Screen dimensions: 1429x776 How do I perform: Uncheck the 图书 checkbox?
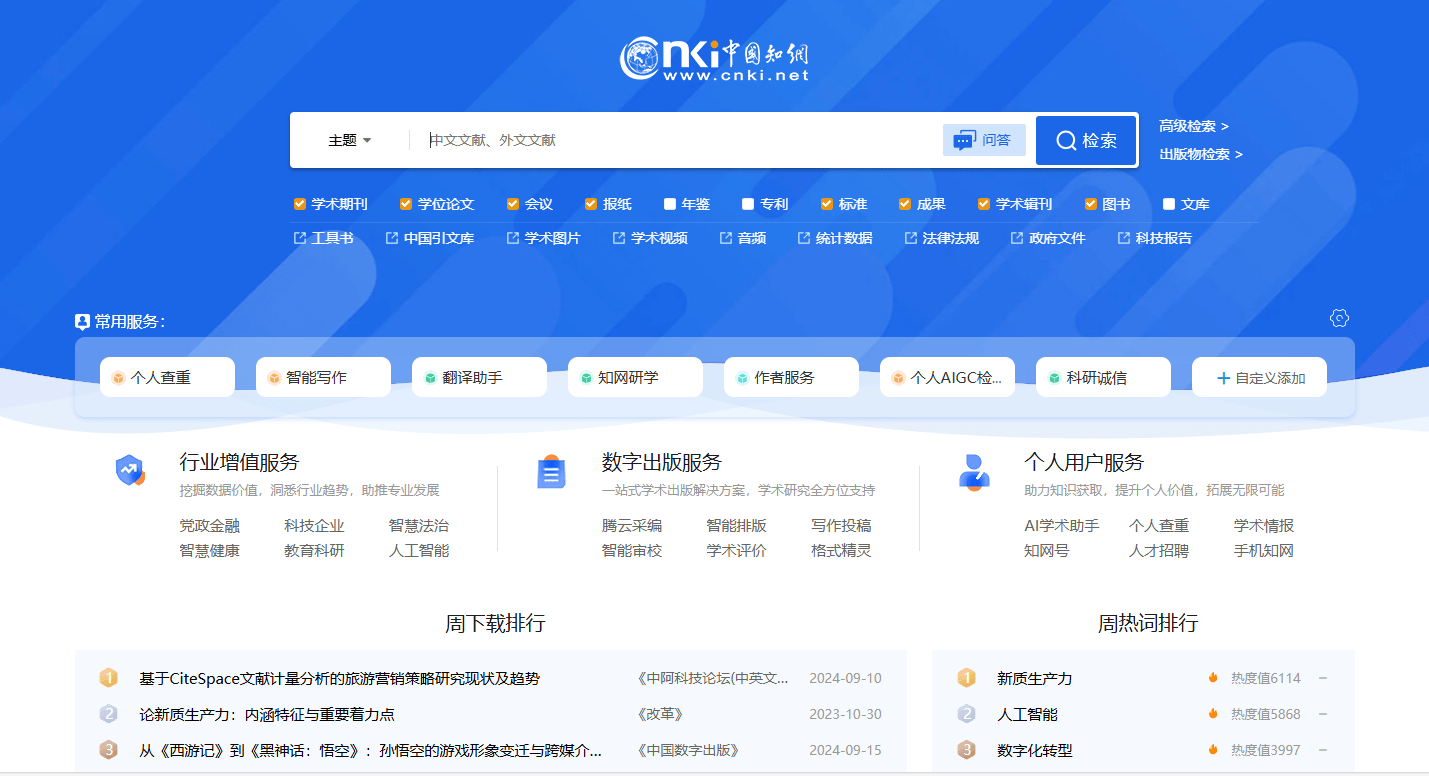(1091, 204)
